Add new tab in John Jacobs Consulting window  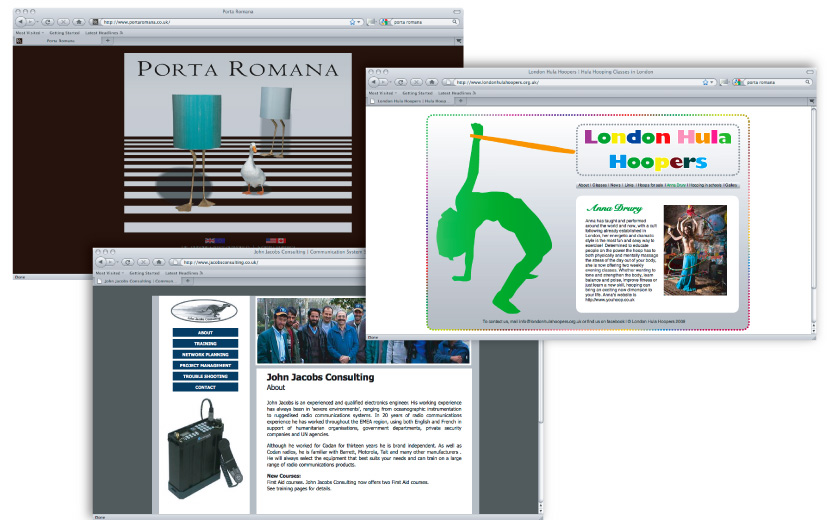pos(188,281)
